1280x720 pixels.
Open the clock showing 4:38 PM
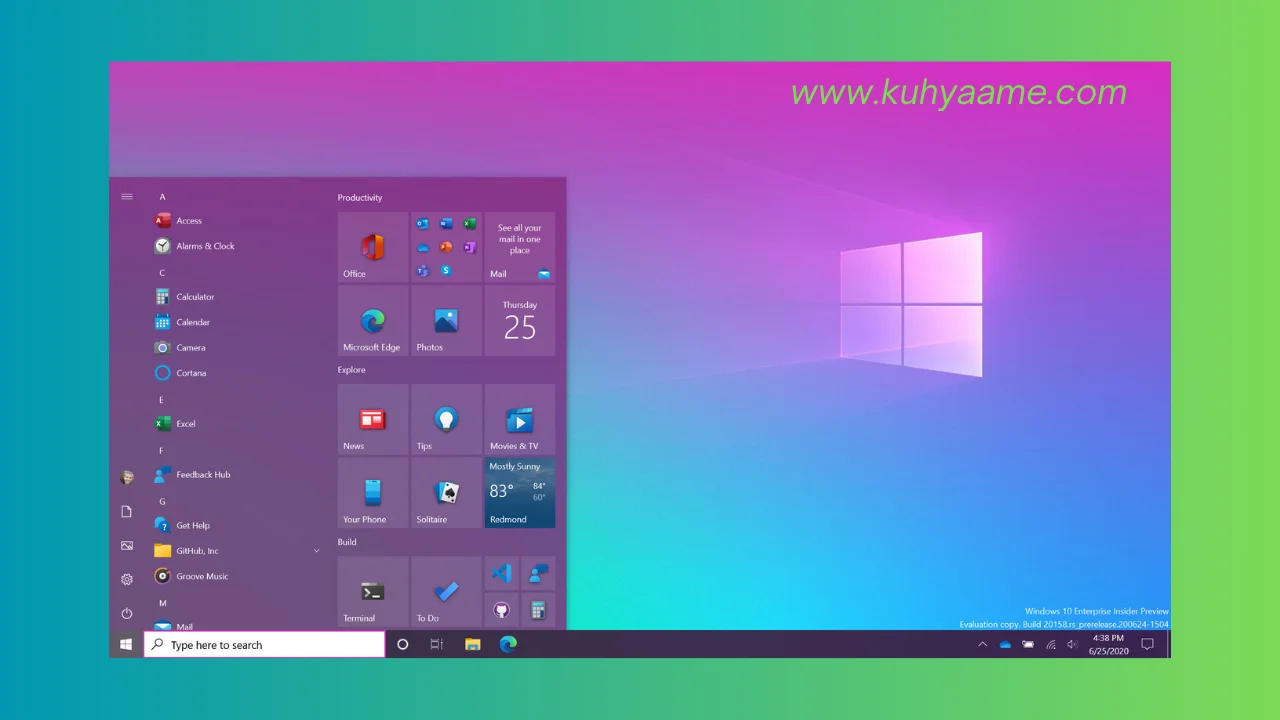(1108, 644)
